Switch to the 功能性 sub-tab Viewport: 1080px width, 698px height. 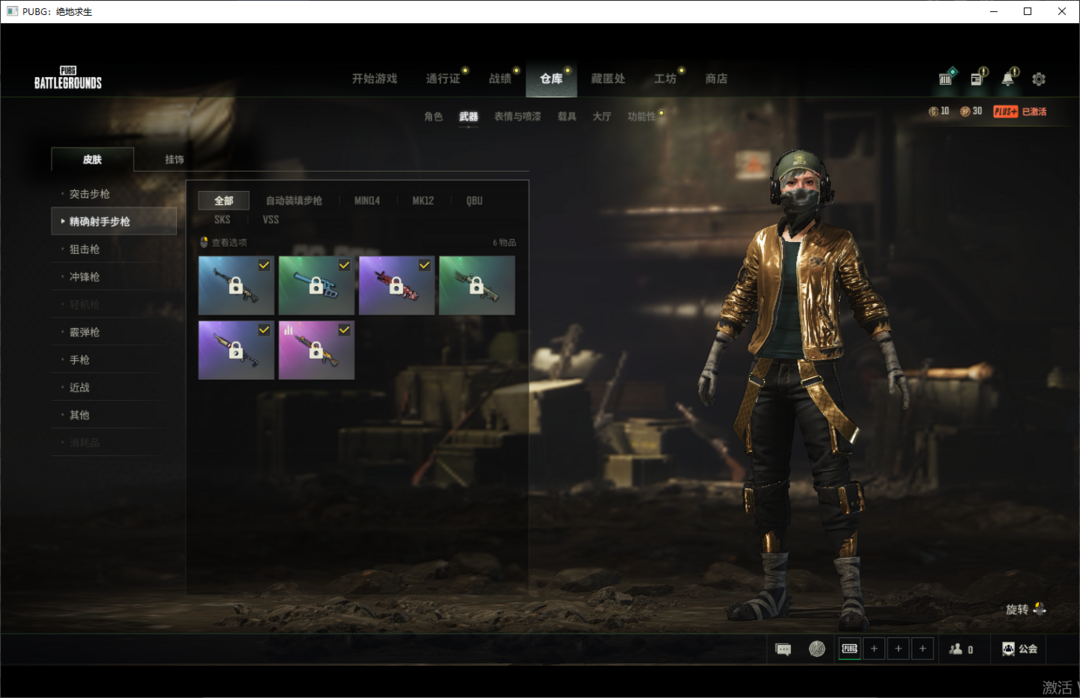(x=641, y=116)
